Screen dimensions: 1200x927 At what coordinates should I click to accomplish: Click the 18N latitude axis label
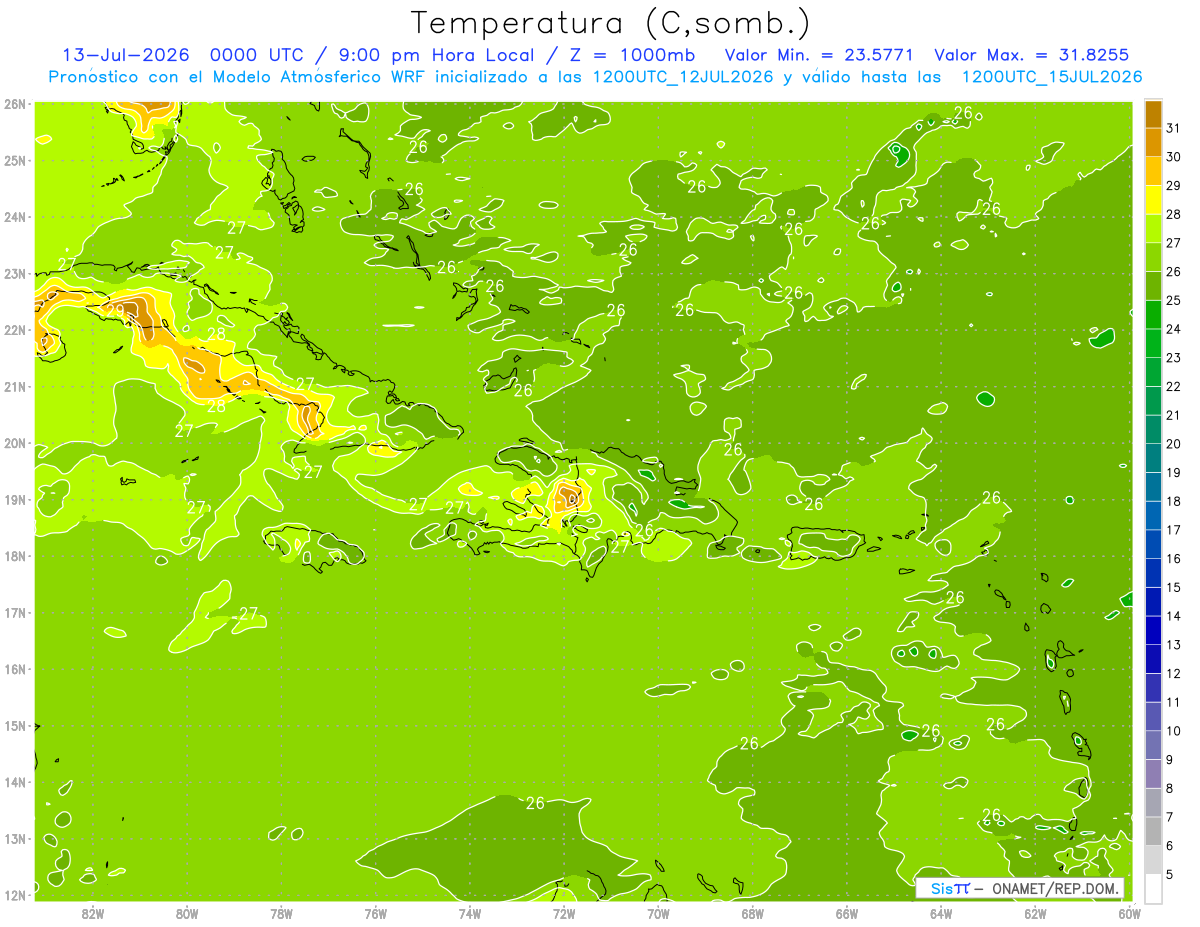tap(15, 556)
